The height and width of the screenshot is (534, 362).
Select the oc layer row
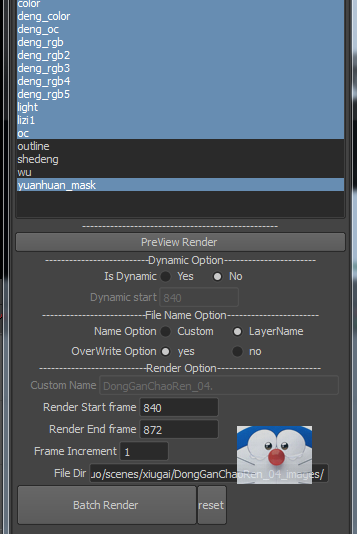click(180, 133)
